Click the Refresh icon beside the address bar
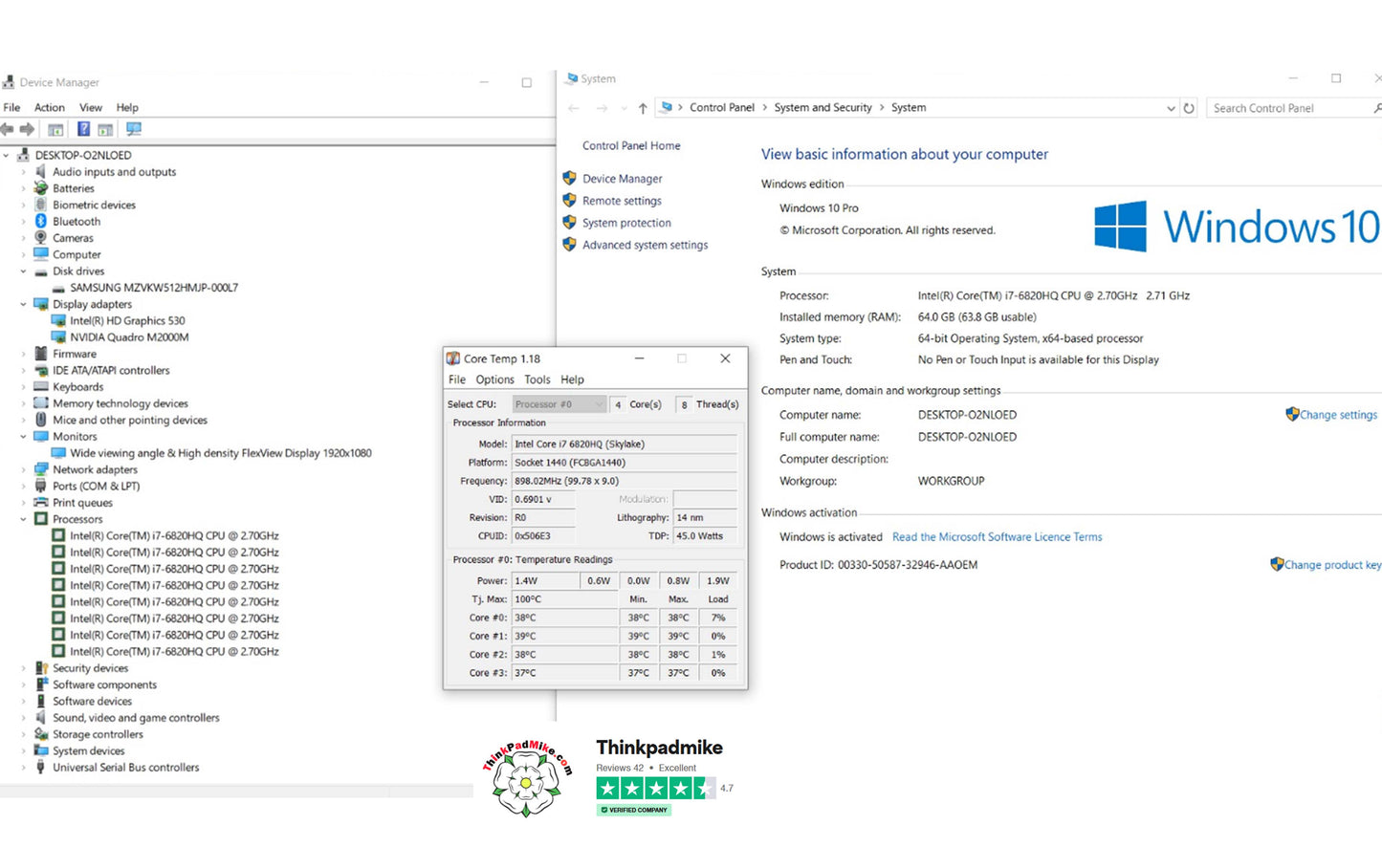 [x=1189, y=108]
